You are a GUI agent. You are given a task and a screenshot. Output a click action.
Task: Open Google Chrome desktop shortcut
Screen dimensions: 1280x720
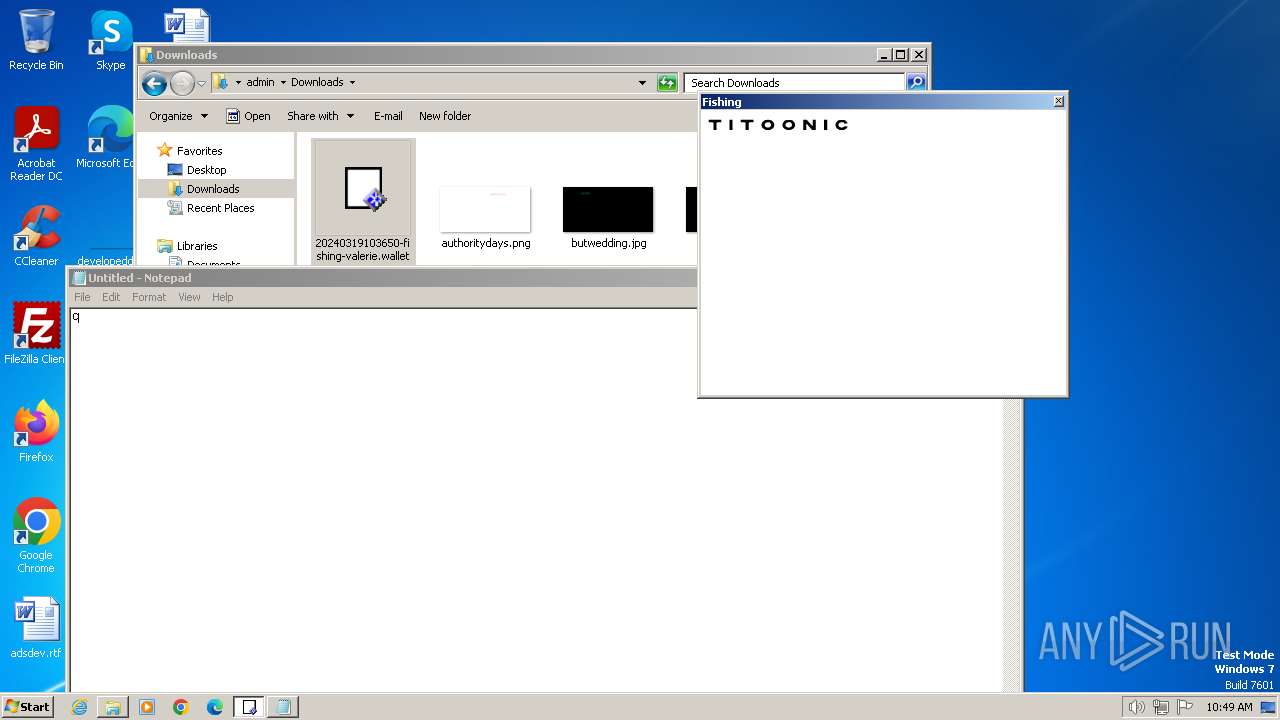point(36,536)
